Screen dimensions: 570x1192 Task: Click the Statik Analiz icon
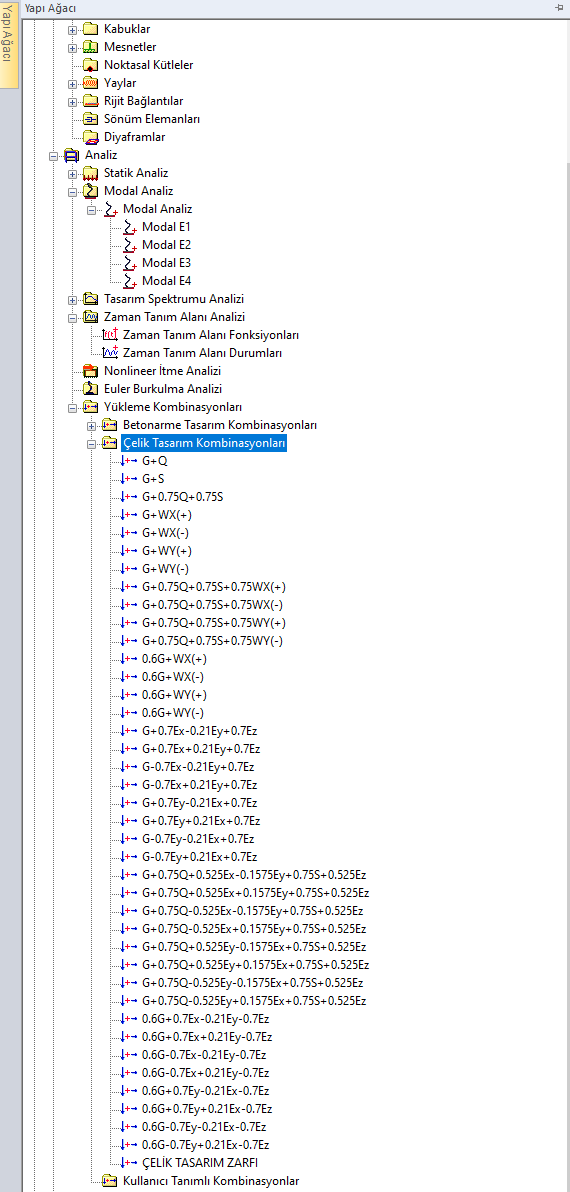91,173
